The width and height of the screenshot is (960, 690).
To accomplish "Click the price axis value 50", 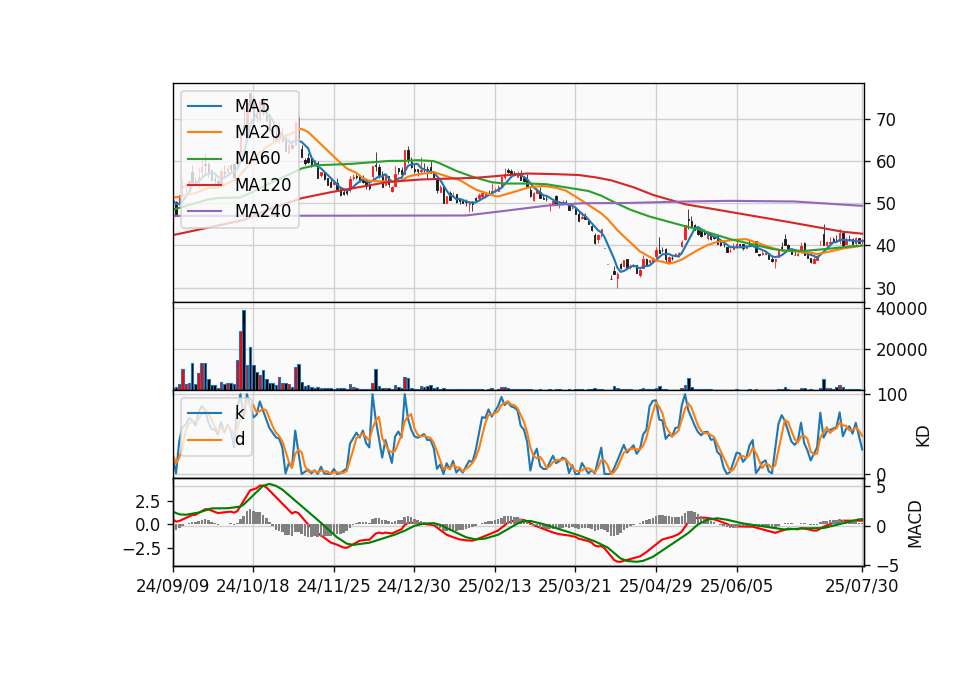I will click(885, 204).
